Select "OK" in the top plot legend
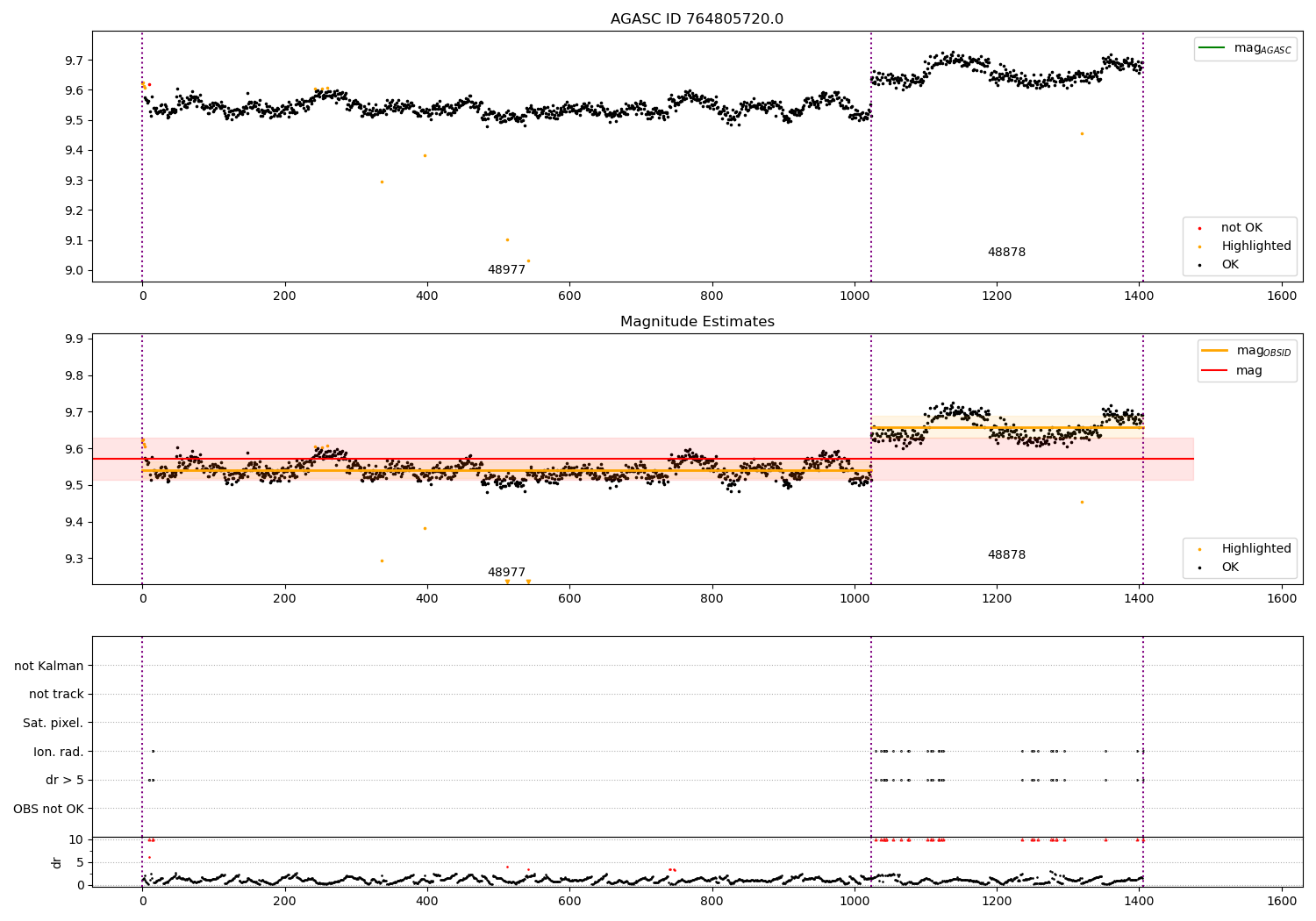This screenshot has width=1316, height=921. click(x=1230, y=264)
